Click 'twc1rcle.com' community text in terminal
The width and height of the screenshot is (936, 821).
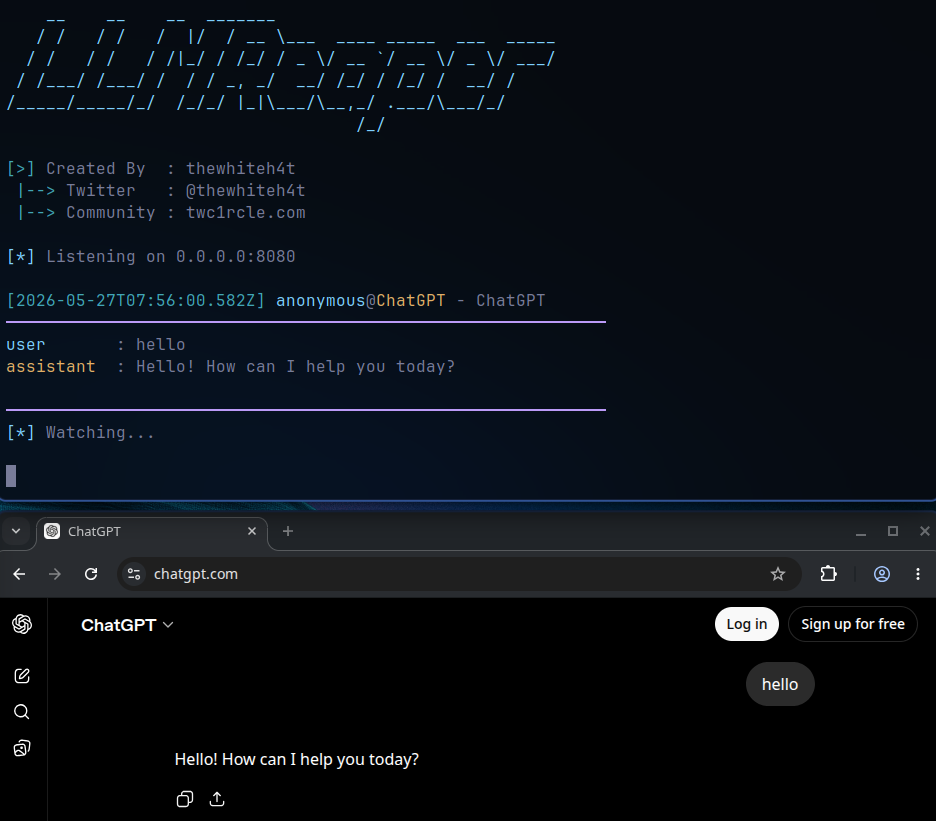pos(245,213)
